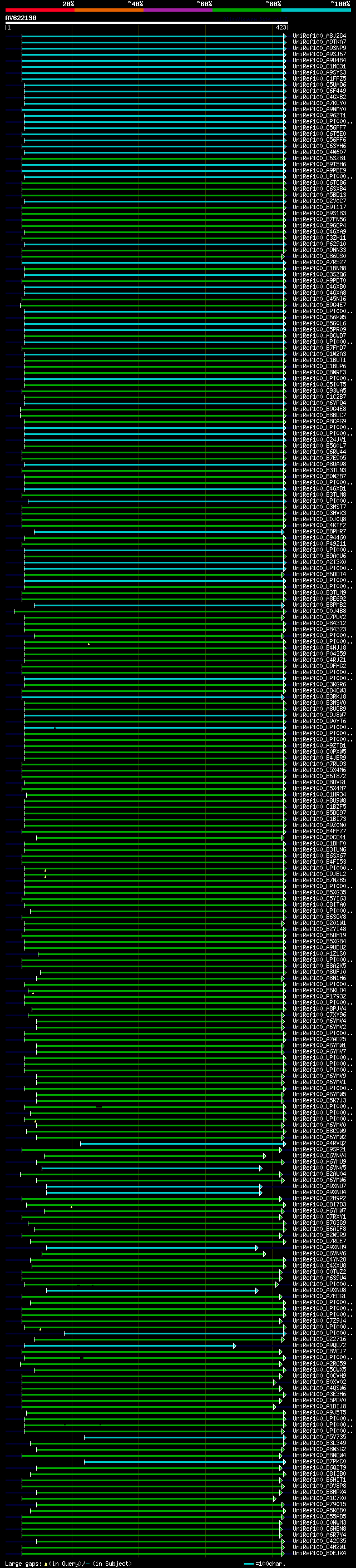Click the UniRef100_P62910 label

click(319, 244)
